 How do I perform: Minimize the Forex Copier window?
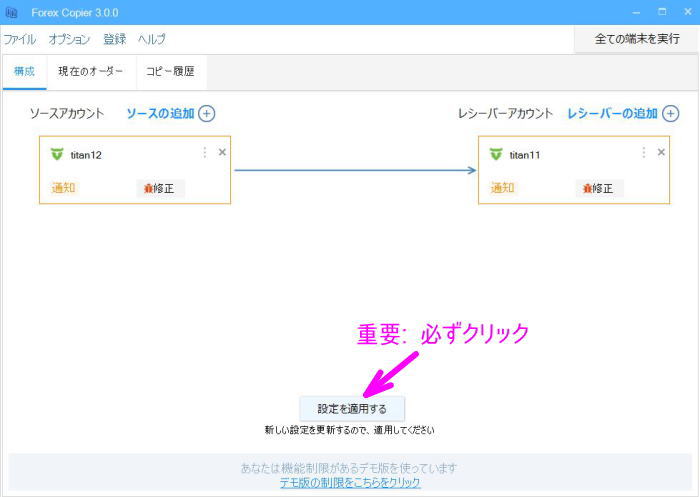pyautogui.click(x=636, y=13)
